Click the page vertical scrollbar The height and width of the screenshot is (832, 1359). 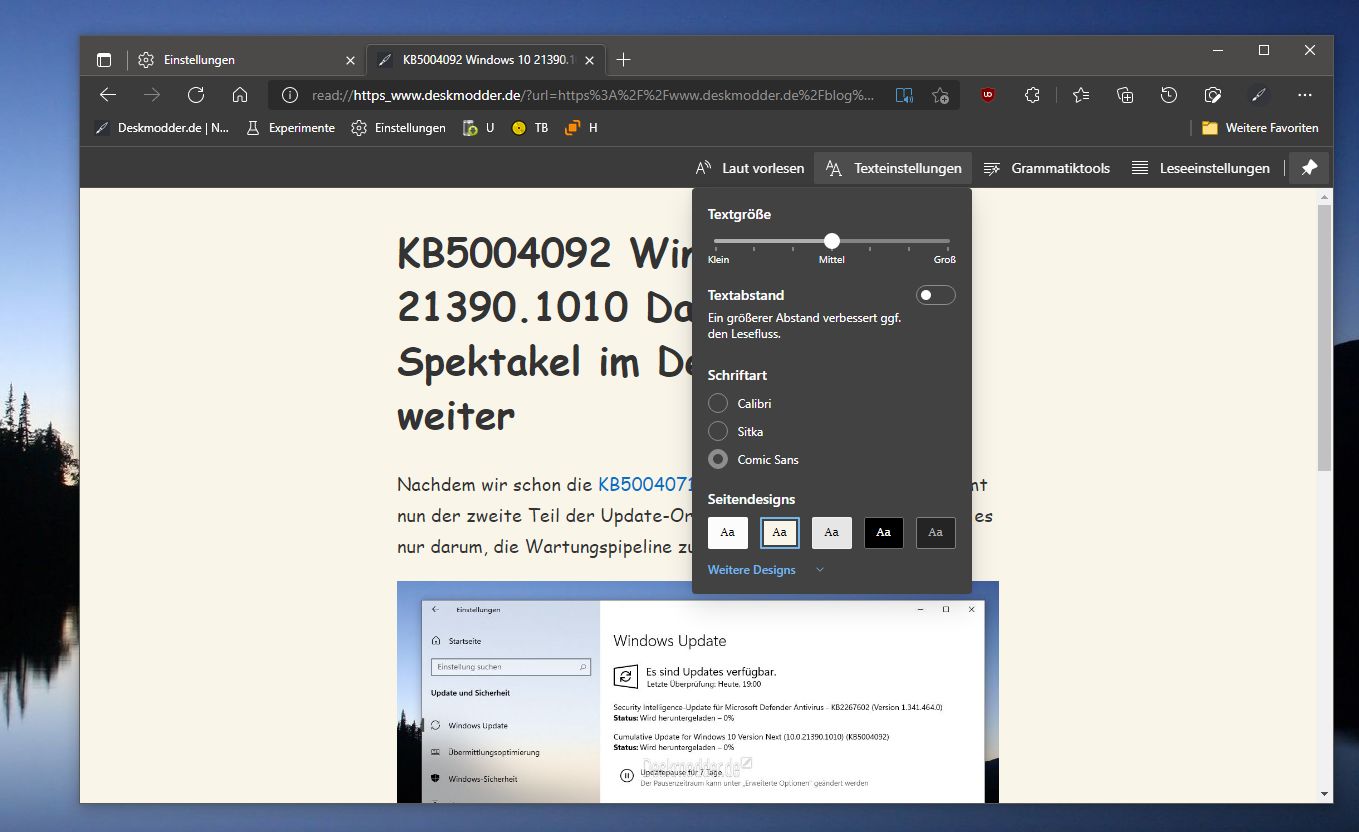point(1324,338)
